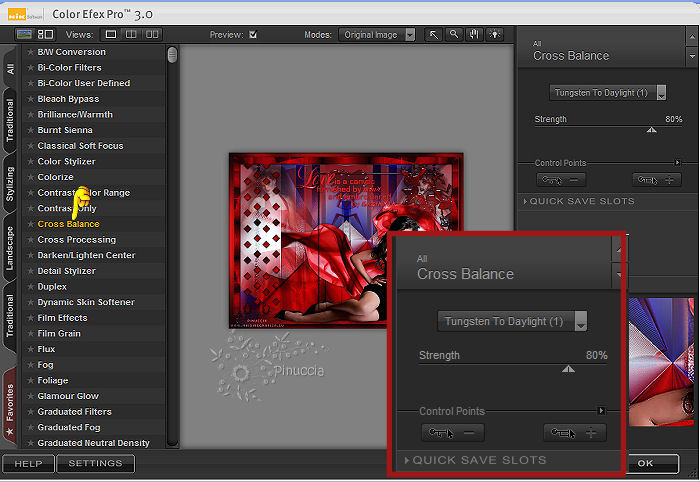Select the Graduated Fog filter
The image size is (700, 482).
69,427
